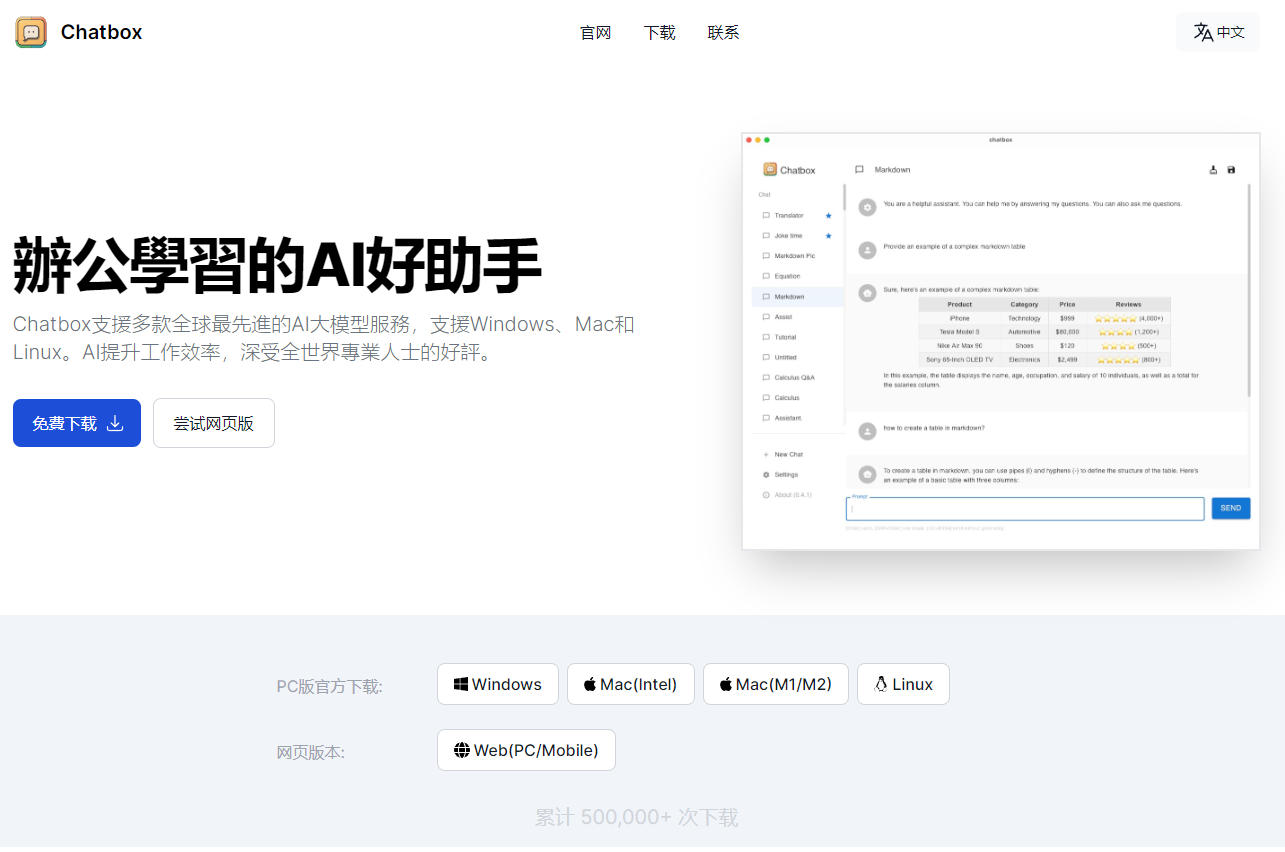Viewport: 1285px width, 852px height.
Task: Click the system message gear avatar in the preview
Action: 868,207
